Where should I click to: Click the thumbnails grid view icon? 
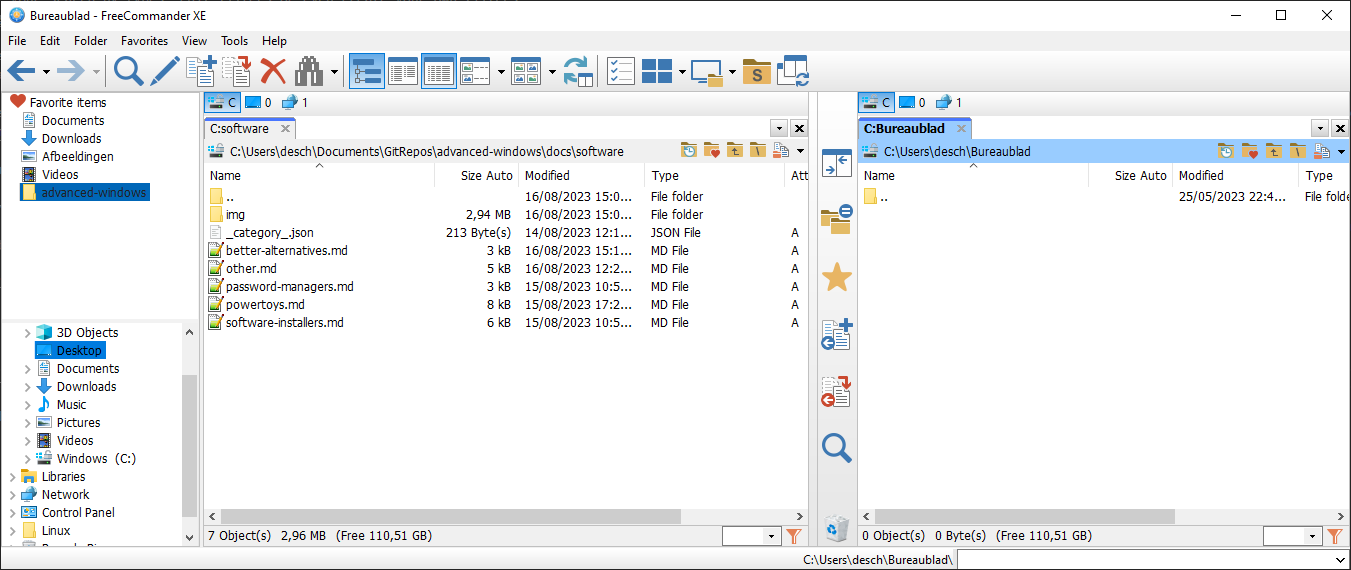pyautogui.click(x=526, y=71)
